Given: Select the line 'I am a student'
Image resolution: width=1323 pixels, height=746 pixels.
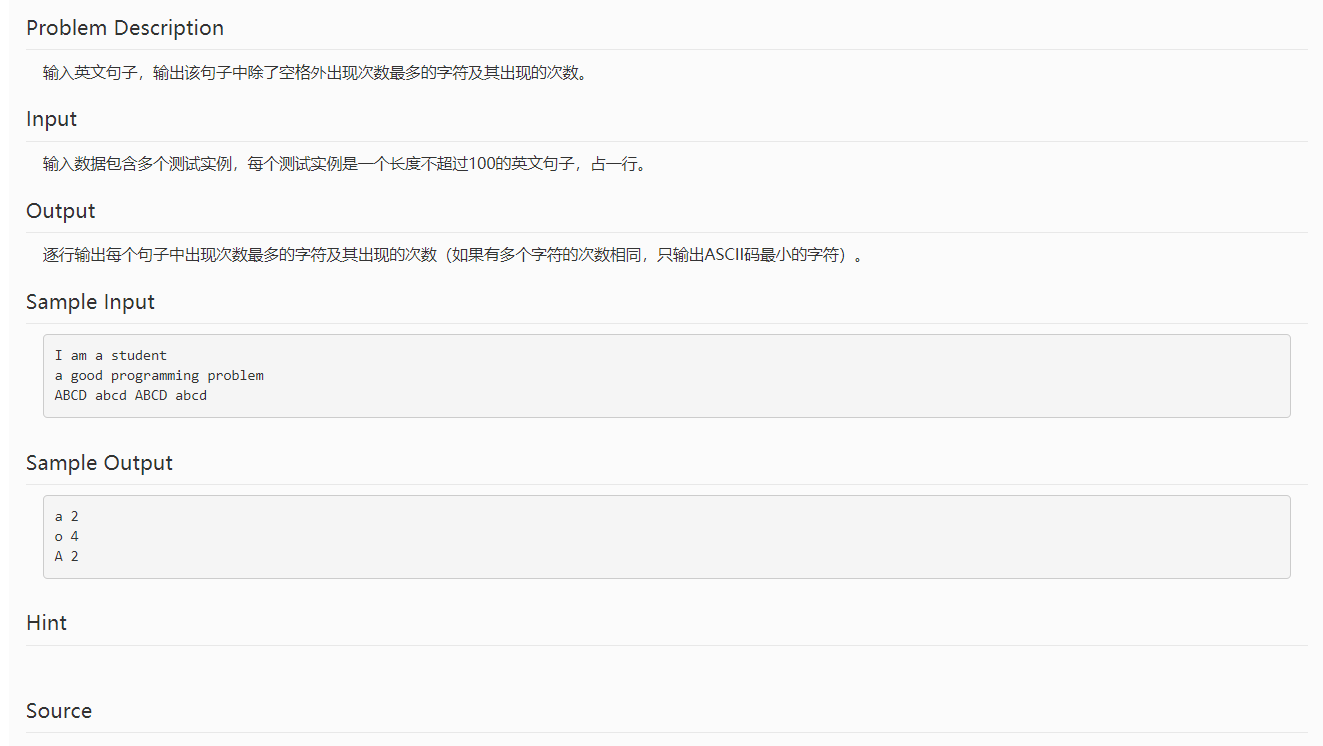Looking at the screenshot, I should (x=110, y=355).
